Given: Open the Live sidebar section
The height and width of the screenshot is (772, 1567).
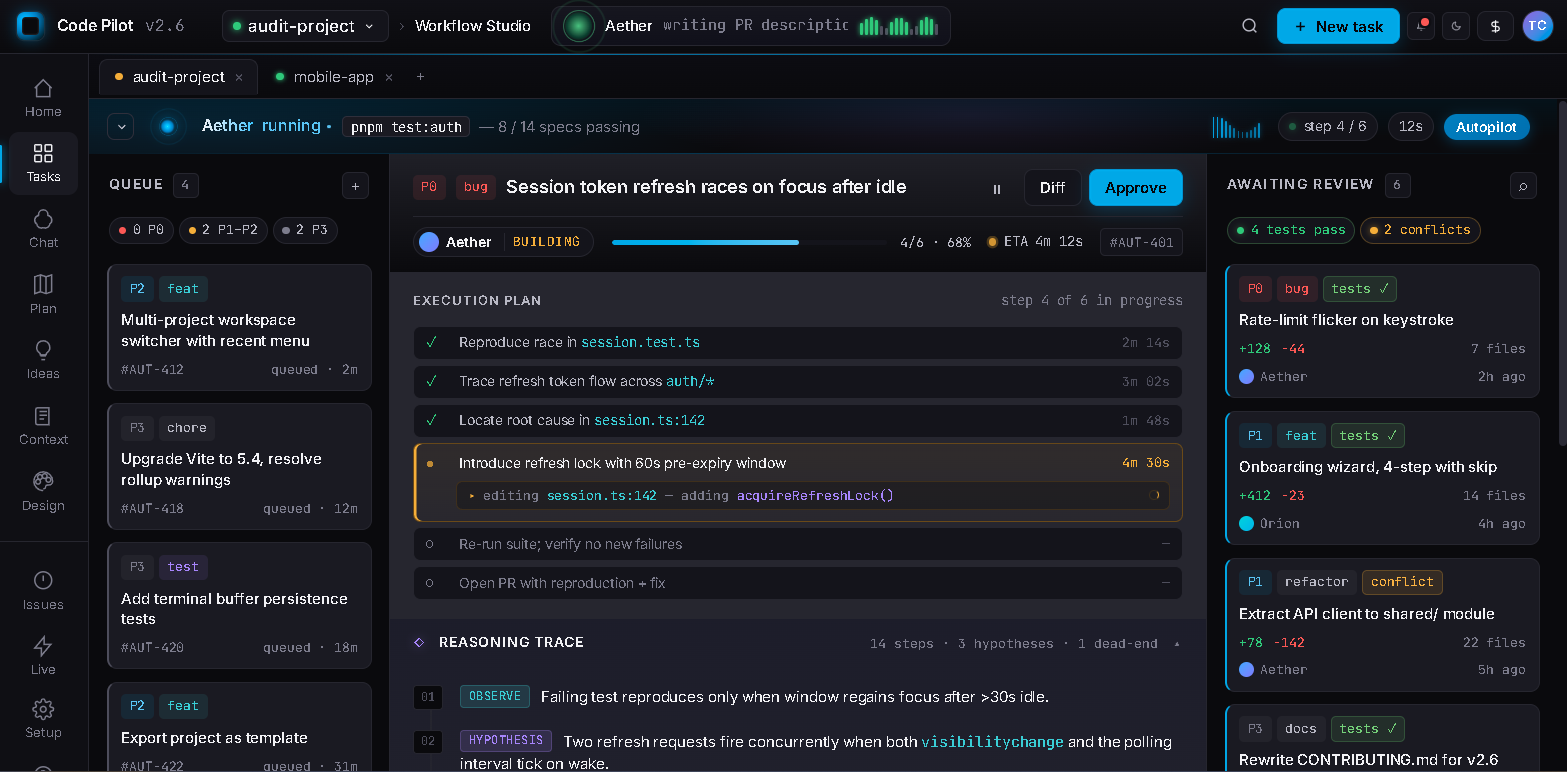Looking at the screenshot, I should pyautogui.click(x=43, y=656).
